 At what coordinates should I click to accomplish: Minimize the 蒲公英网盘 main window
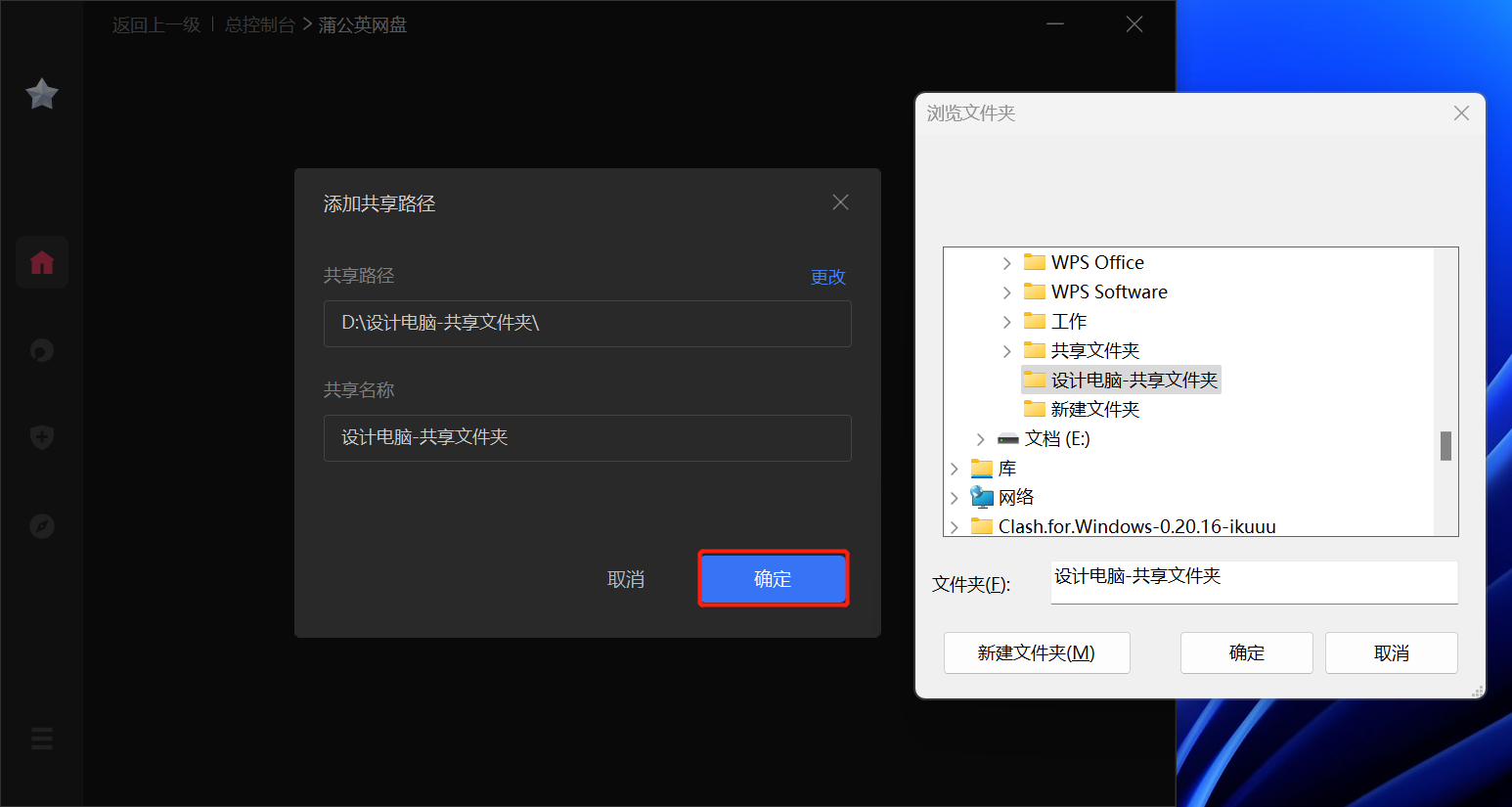click(x=1055, y=23)
